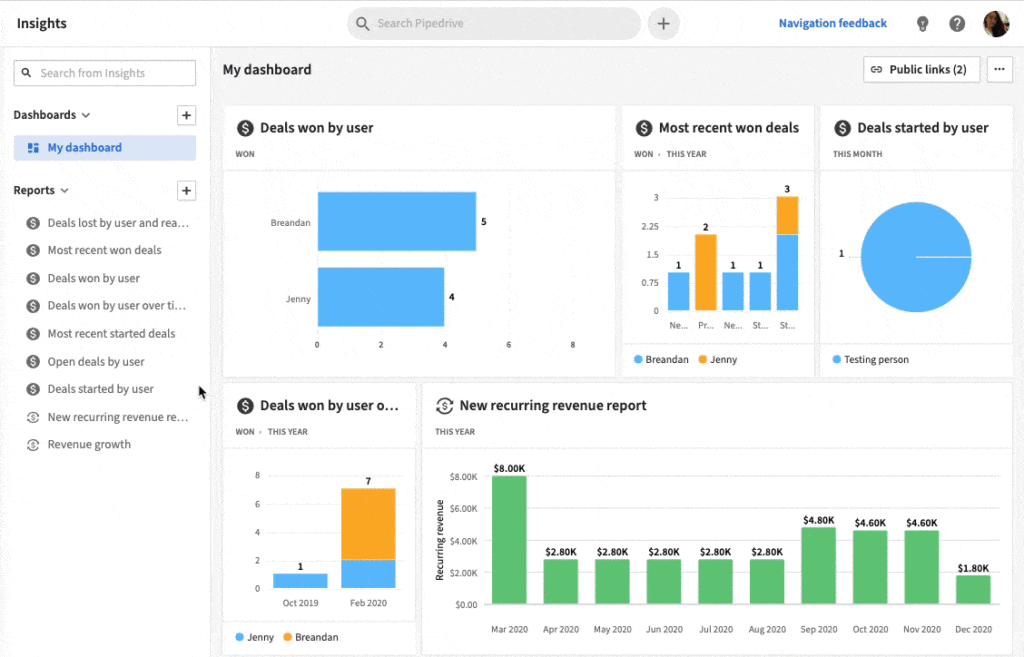
Task: Open the Most recent started deals report
Action: (111, 334)
